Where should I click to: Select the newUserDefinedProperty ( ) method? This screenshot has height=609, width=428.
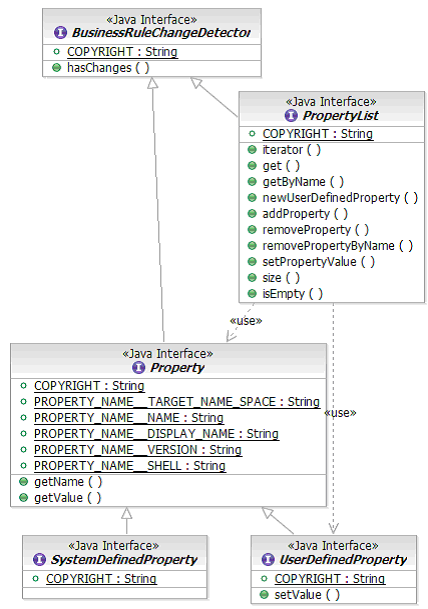tap(340, 198)
